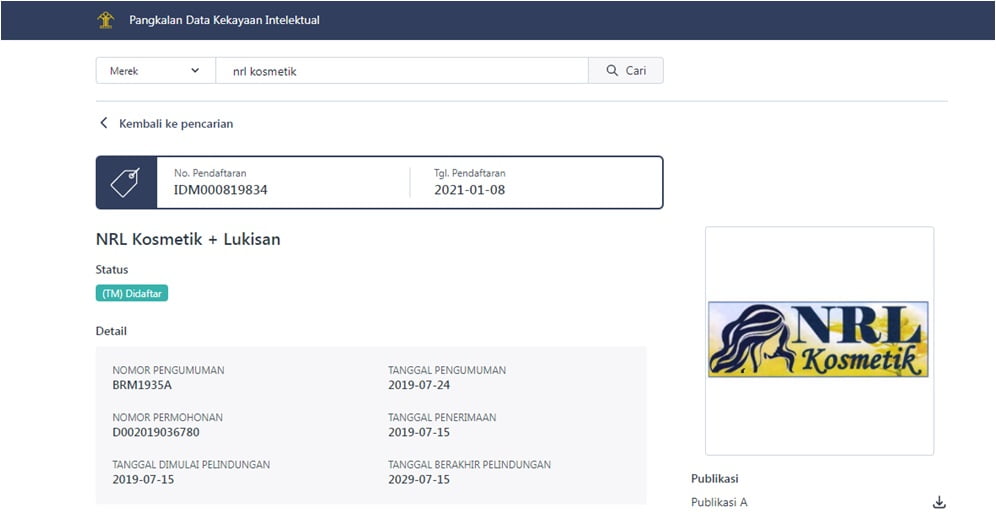Expand the Merek category dropdown

click(156, 71)
